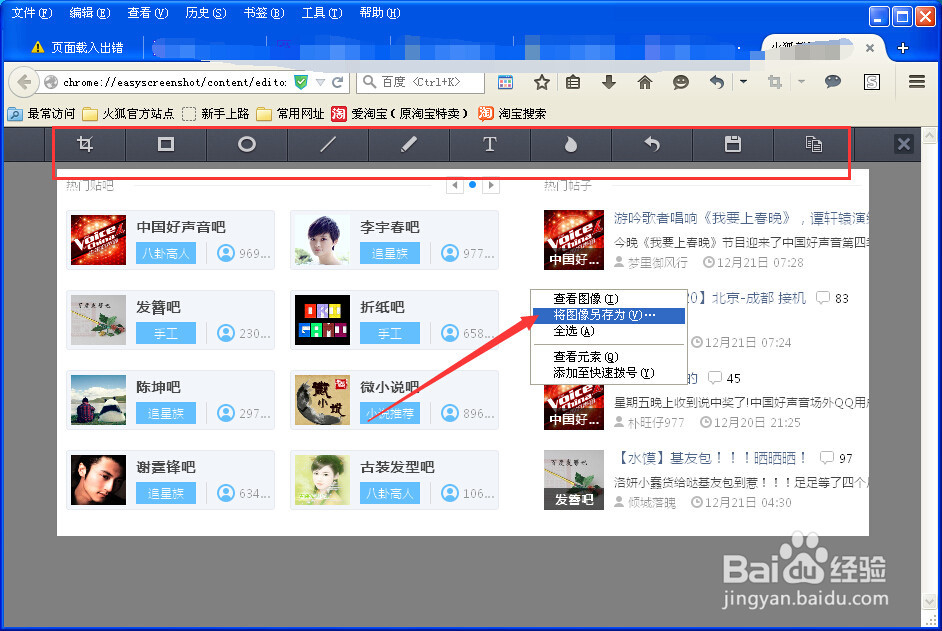Open 常用网址 bookmark folder

pos(290,114)
